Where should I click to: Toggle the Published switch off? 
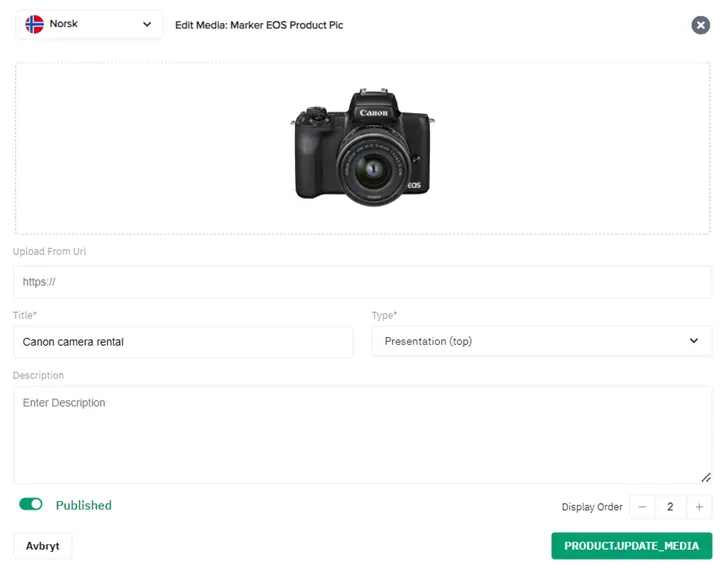31,505
